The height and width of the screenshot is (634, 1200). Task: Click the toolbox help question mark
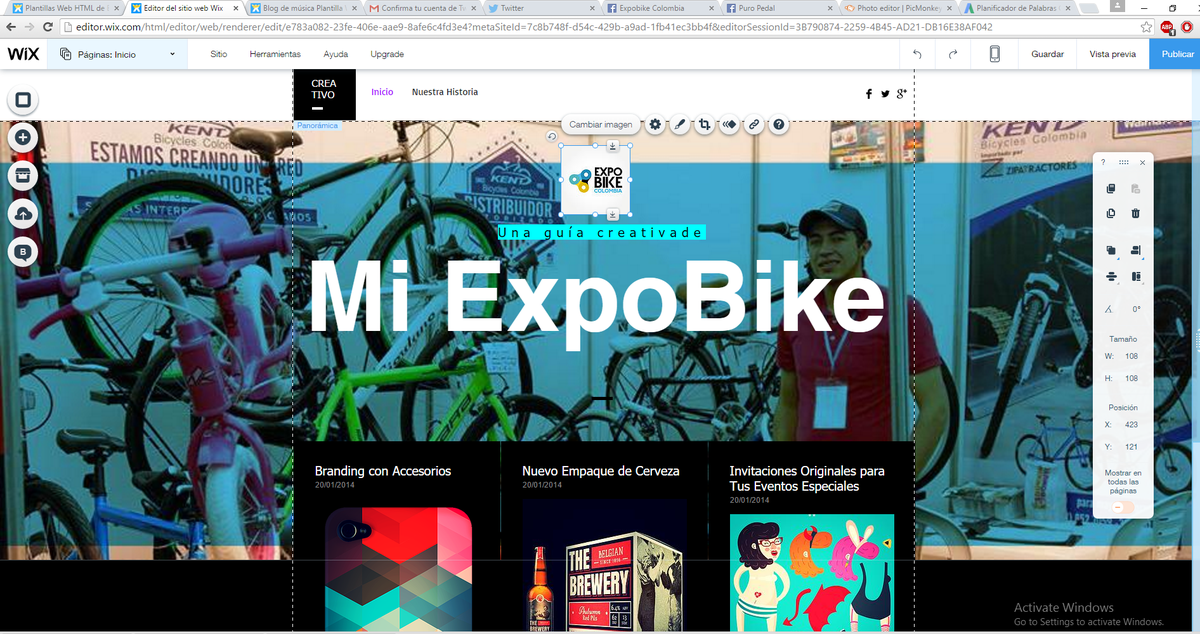1104,162
